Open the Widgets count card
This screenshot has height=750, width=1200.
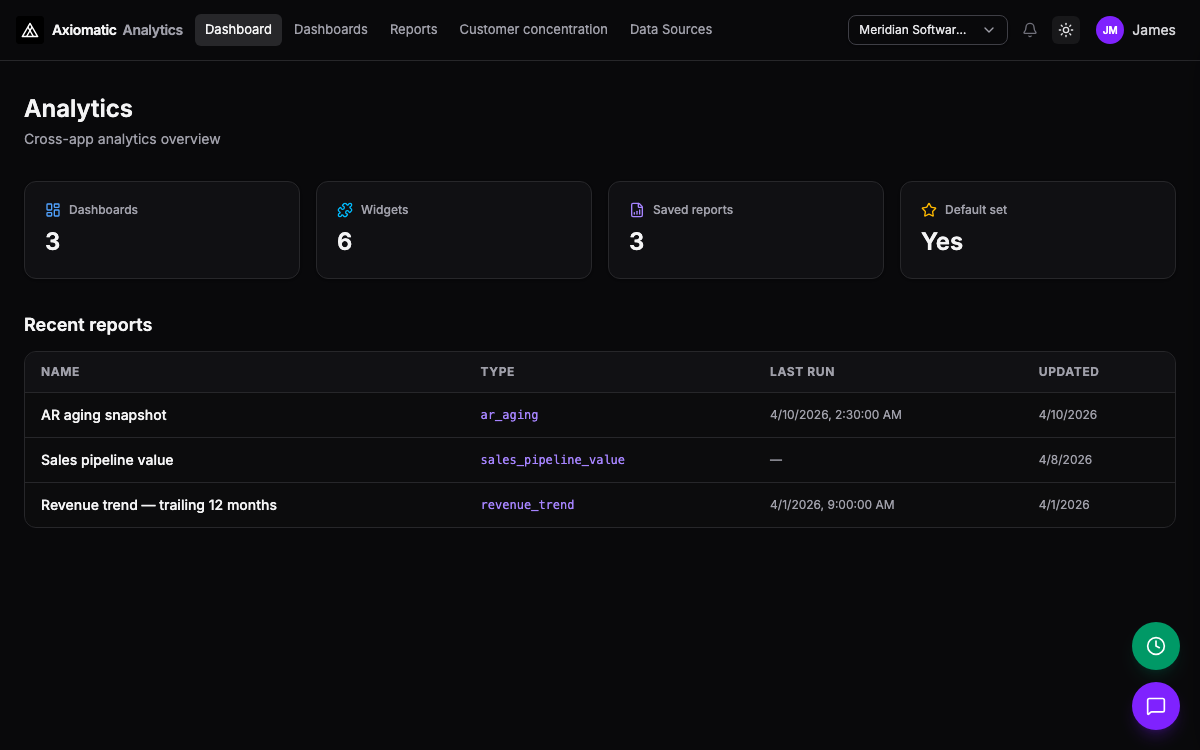(454, 230)
